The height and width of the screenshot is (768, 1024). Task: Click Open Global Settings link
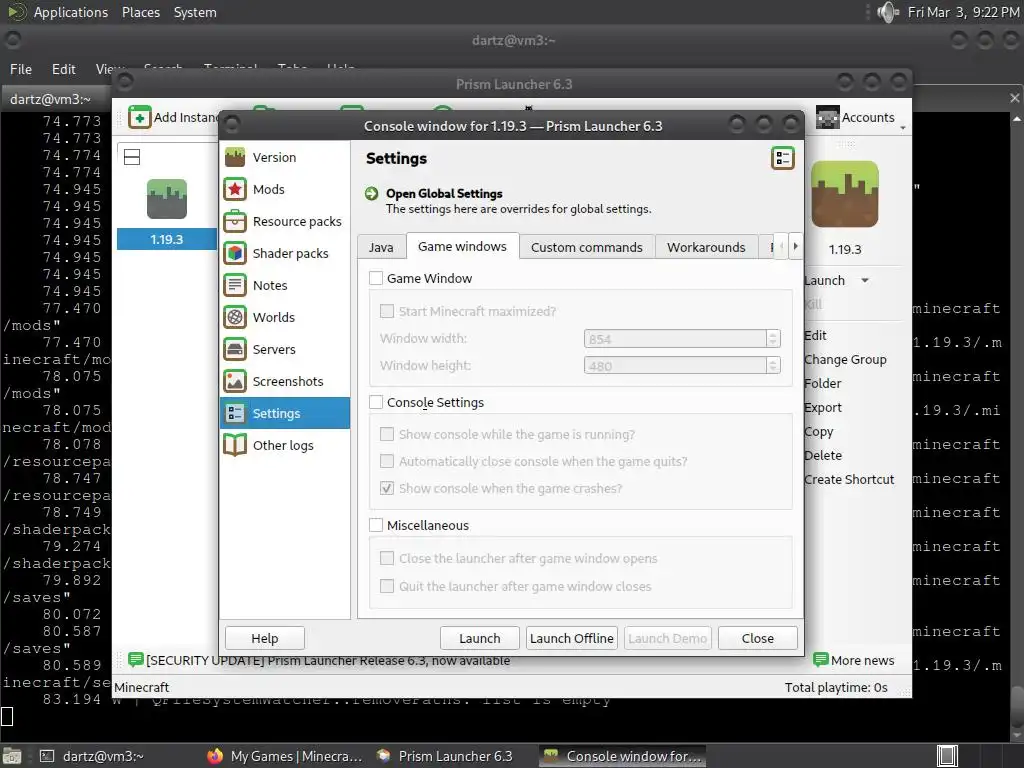pos(444,193)
